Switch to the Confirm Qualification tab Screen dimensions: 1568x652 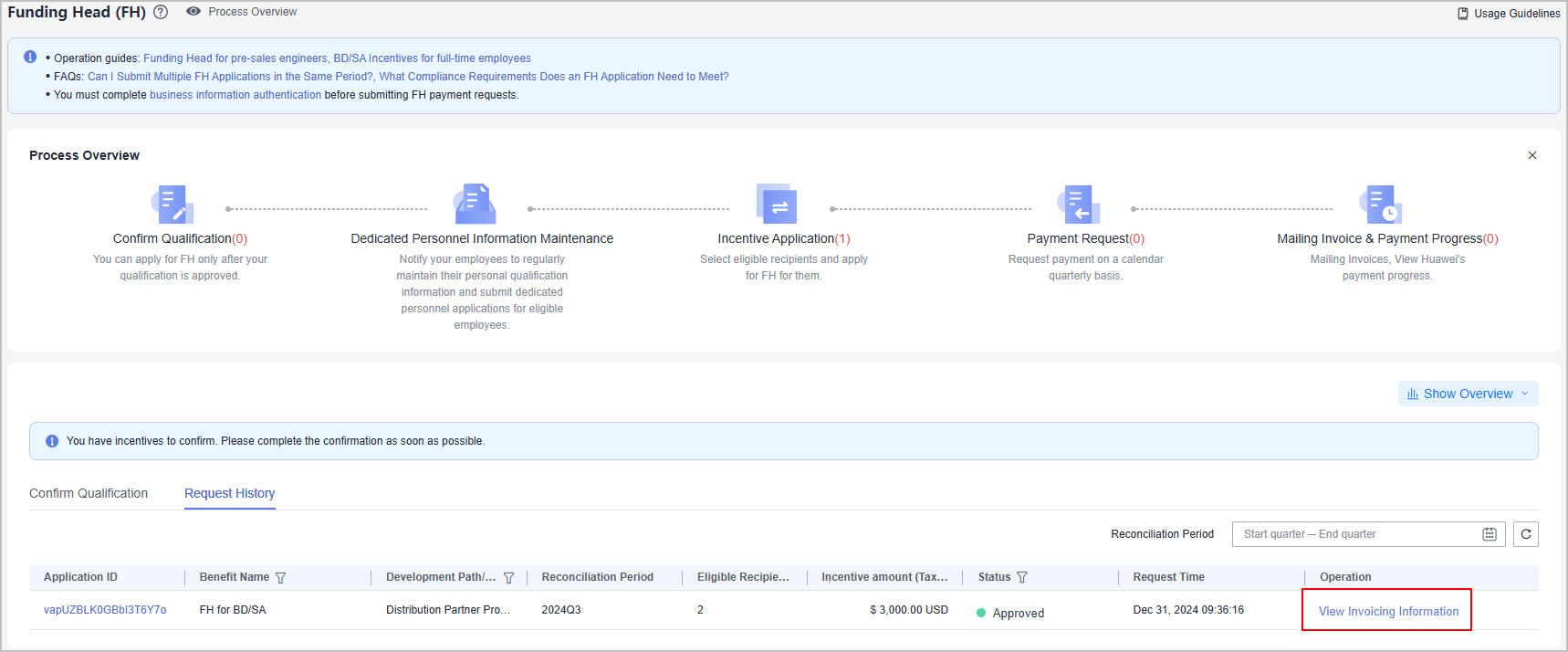point(89,493)
